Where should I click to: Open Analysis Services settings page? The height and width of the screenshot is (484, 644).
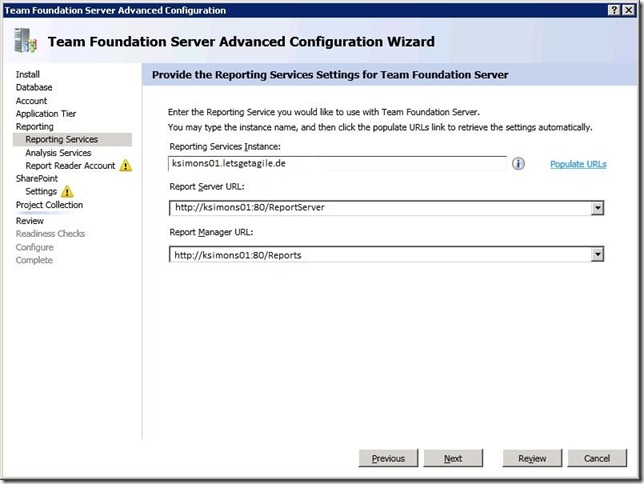[58, 153]
